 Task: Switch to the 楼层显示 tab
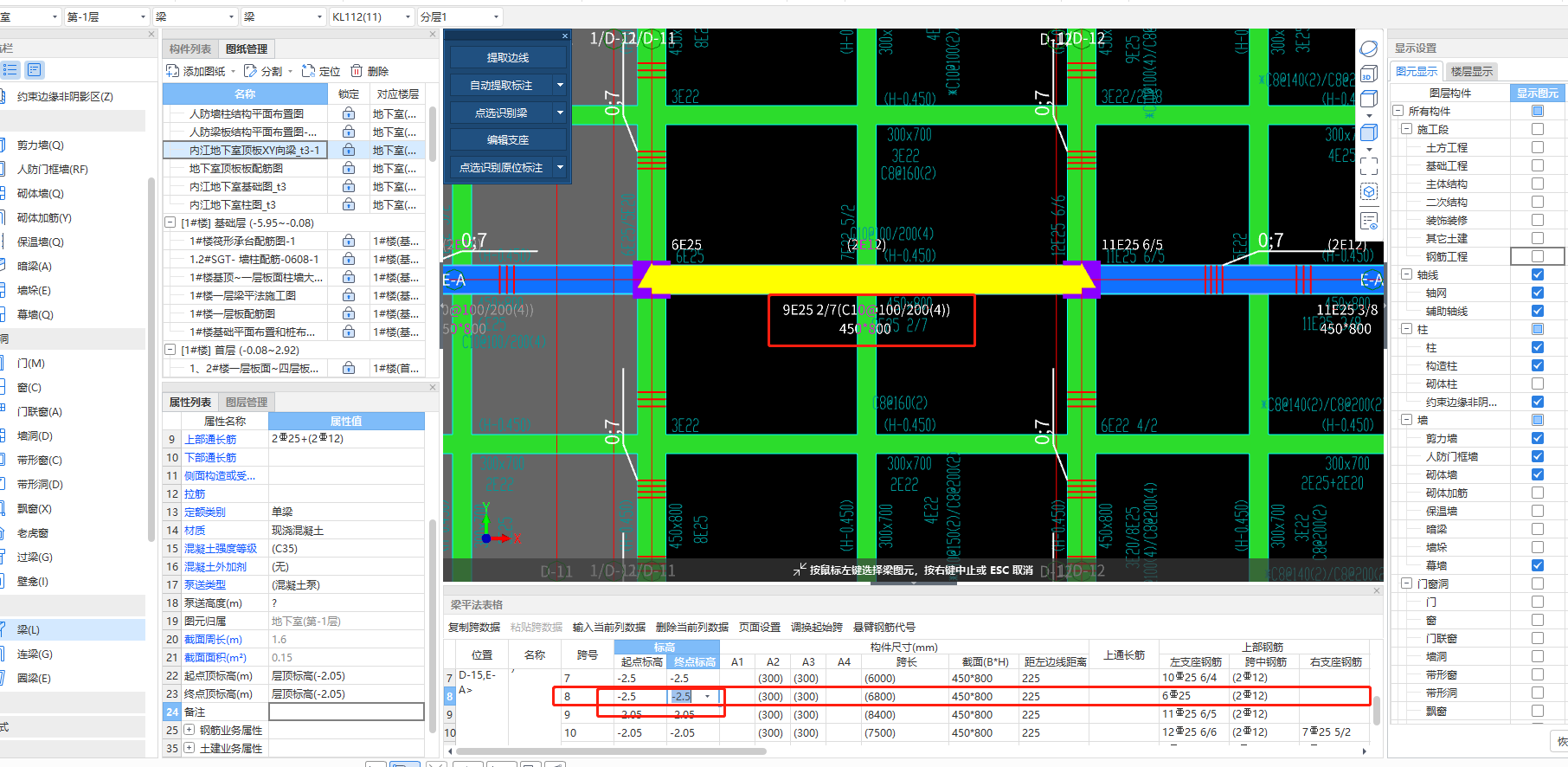pos(1472,71)
